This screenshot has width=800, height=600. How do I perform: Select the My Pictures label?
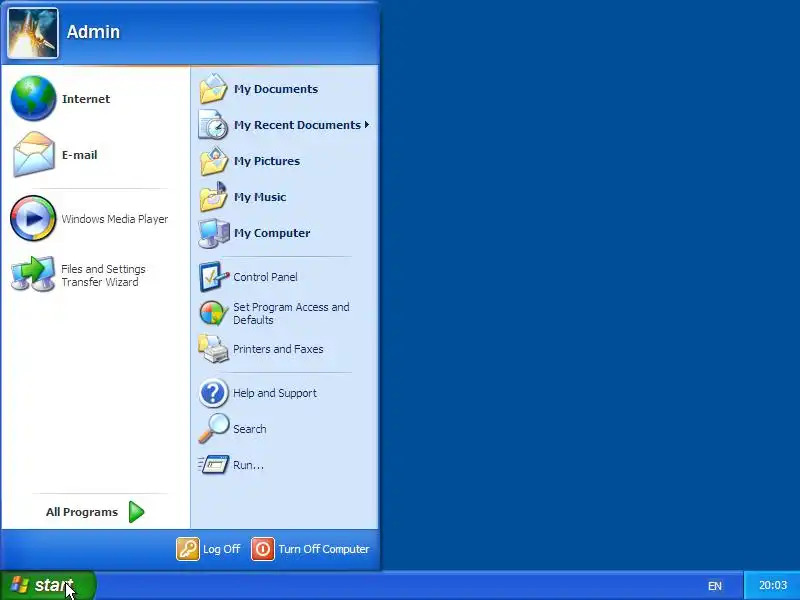point(266,161)
